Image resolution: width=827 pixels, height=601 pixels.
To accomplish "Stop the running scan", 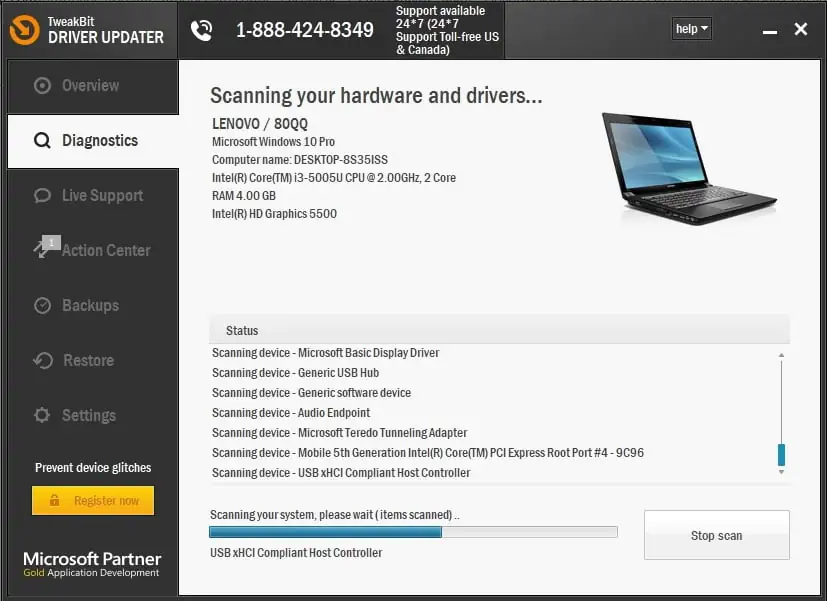I will (x=716, y=535).
